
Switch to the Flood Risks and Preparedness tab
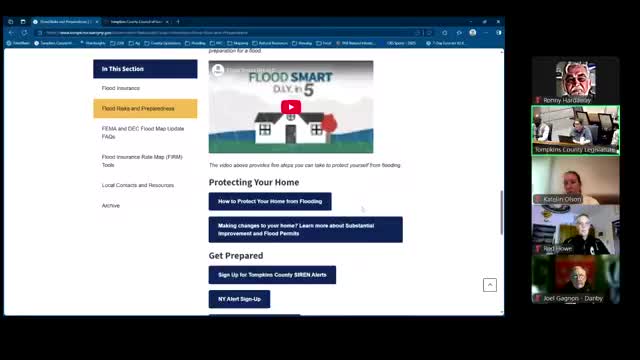[x=65, y=22]
